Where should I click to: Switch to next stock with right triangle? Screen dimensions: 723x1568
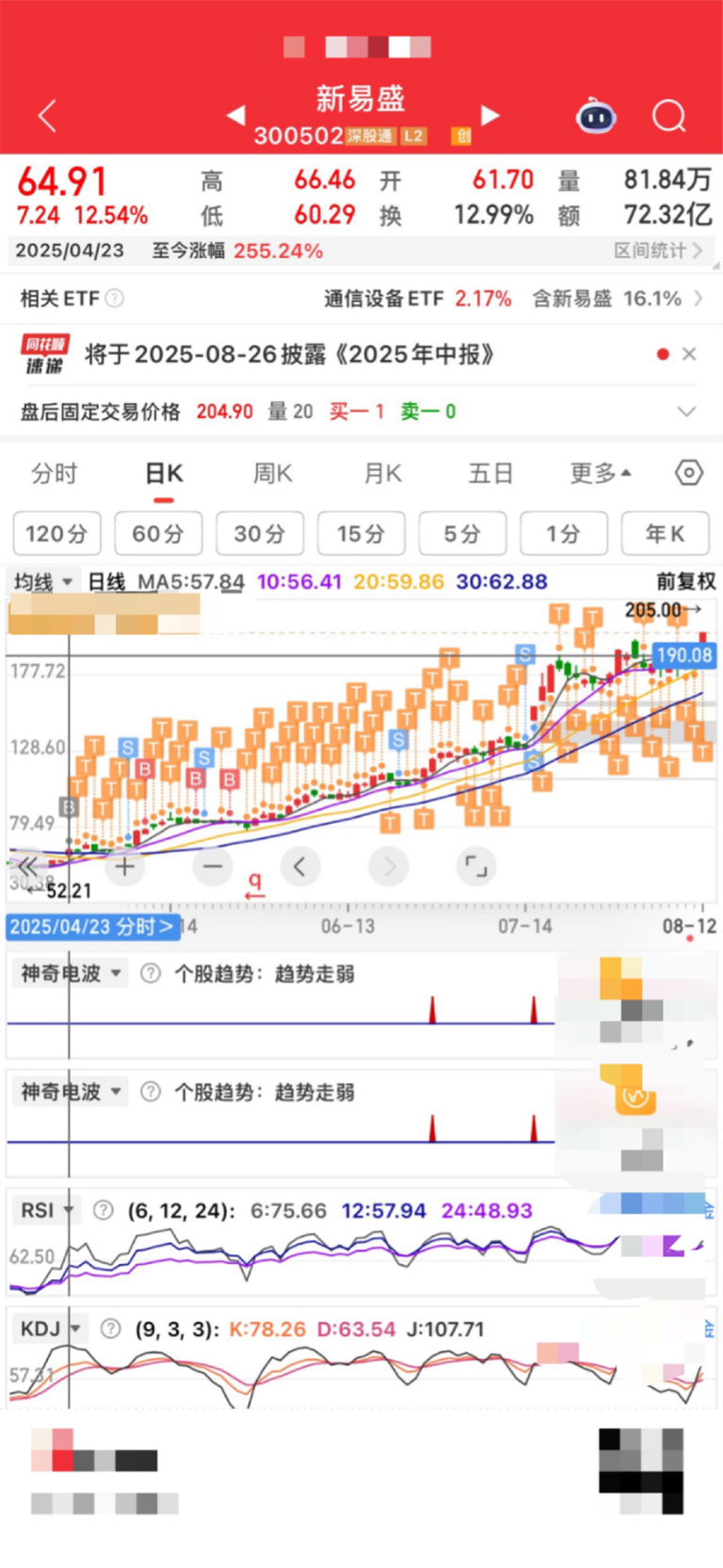tap(490, 115)
